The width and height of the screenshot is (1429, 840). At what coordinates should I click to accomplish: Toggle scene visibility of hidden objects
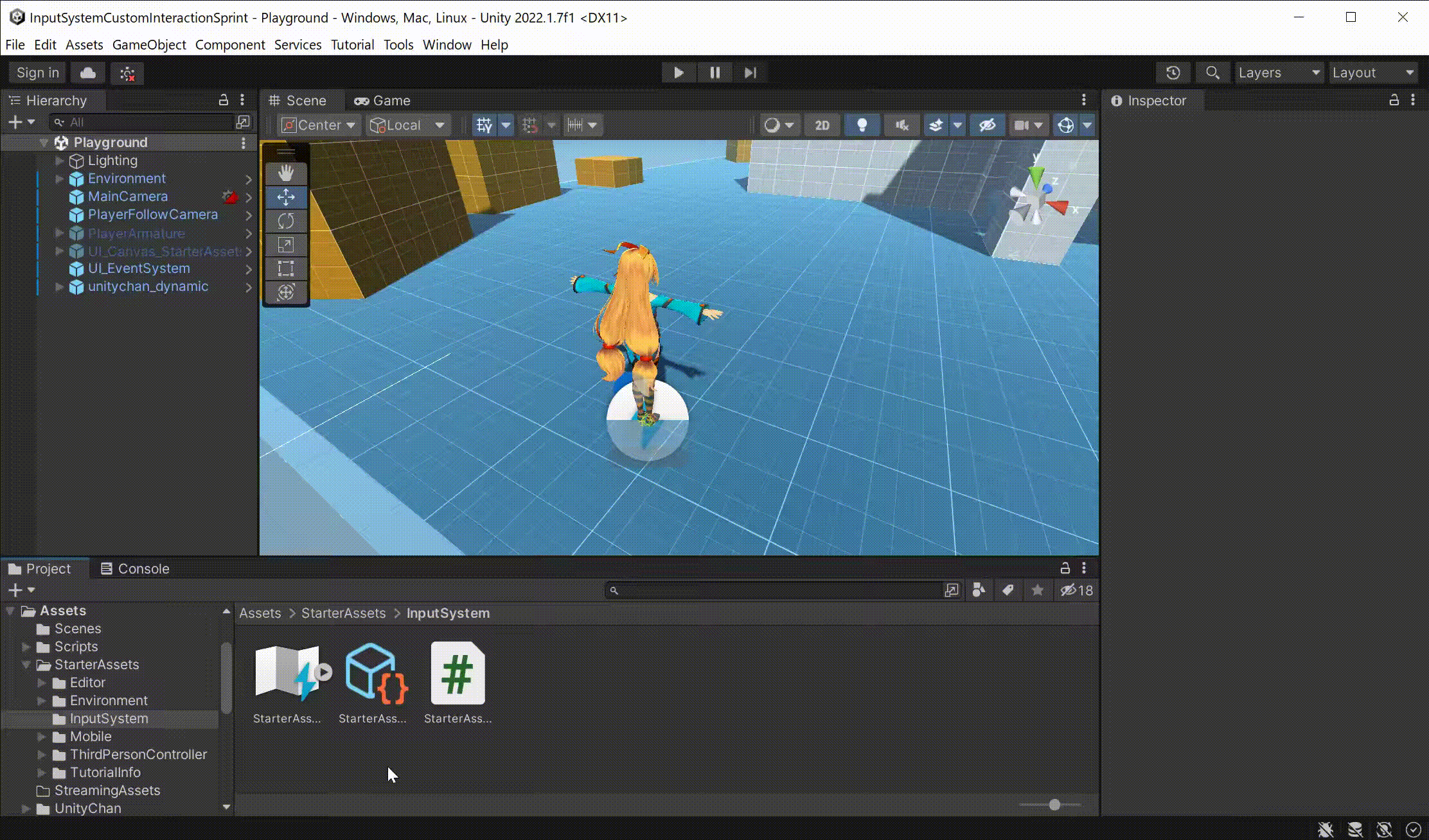[987, 125]
